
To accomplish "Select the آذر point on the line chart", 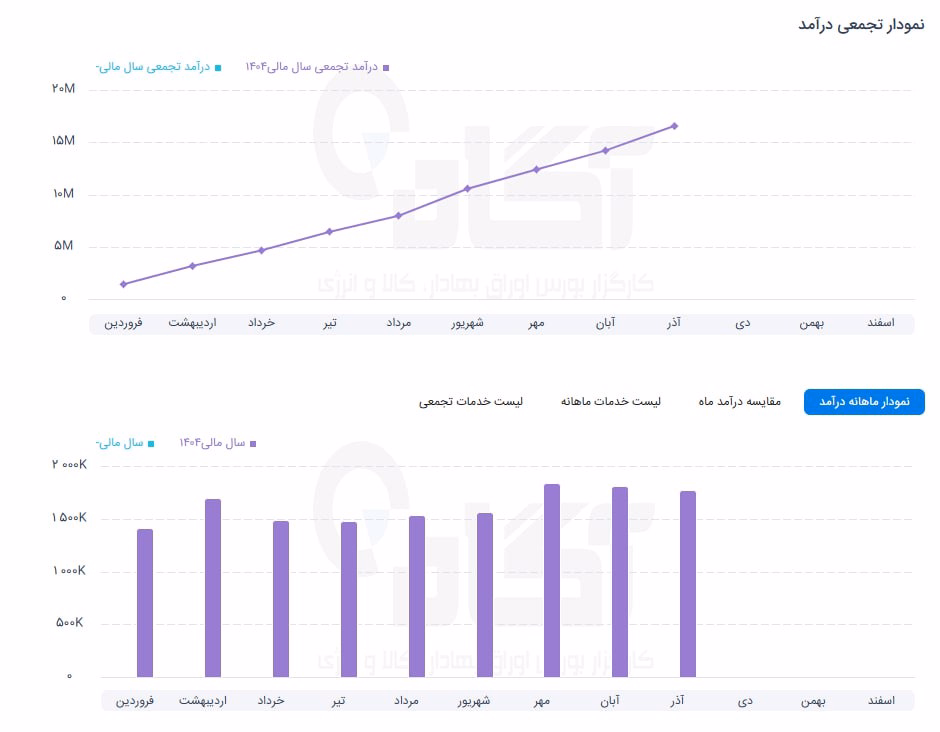I will (x=674, y=126).
